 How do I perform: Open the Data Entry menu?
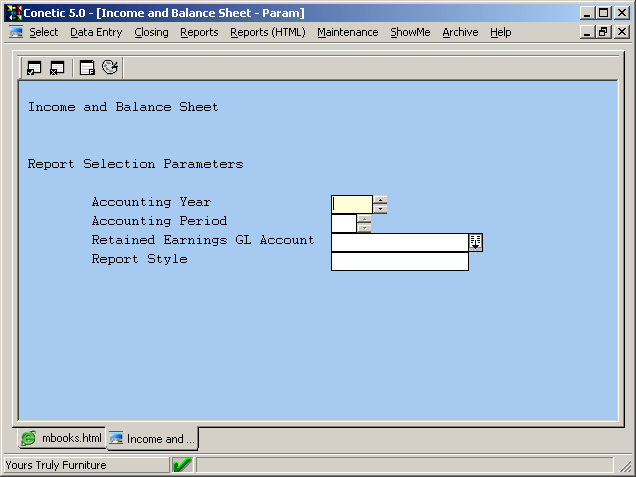(96, 32)
